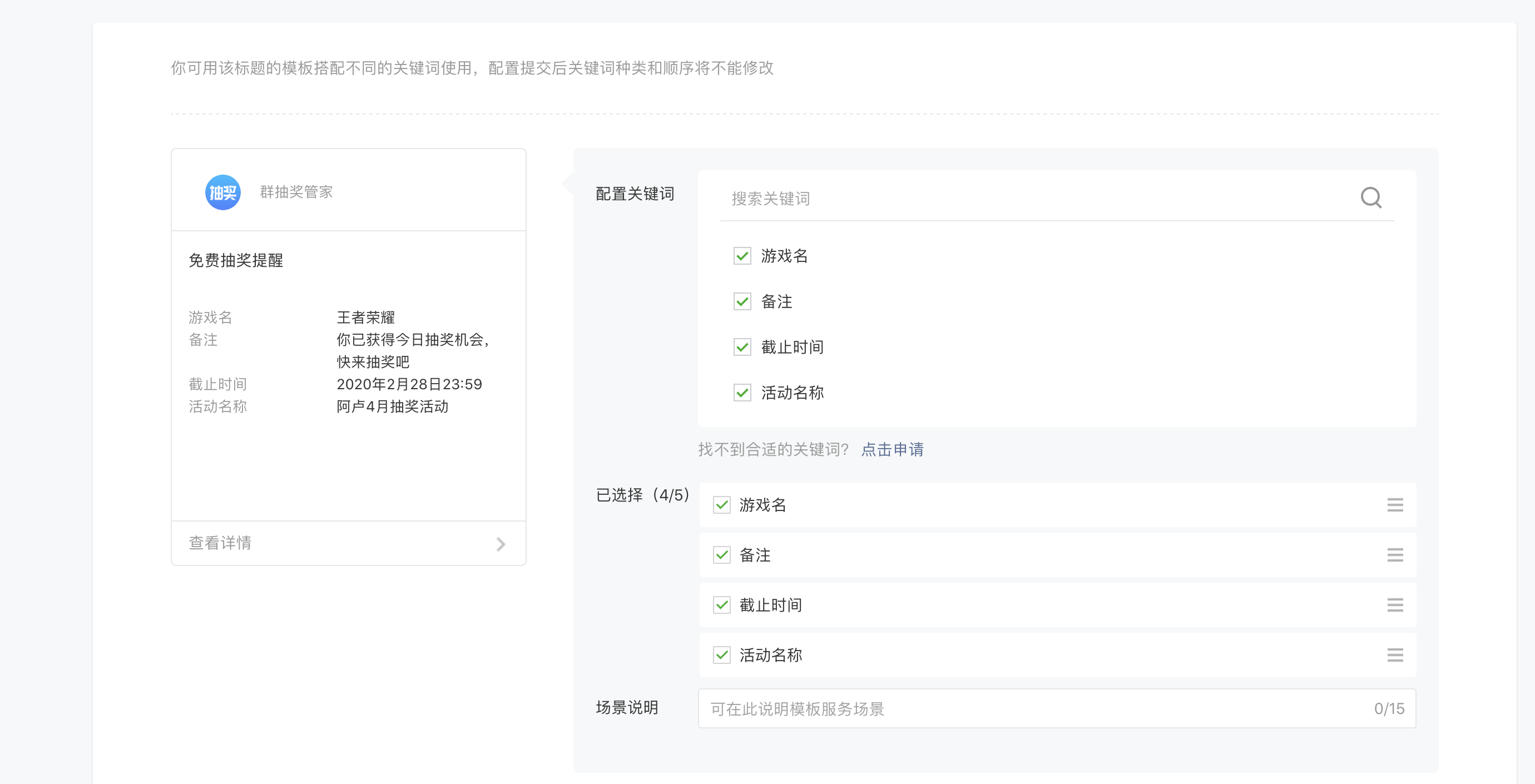1535x784 pixels.
Task: Deselect 游戏名 in the 已选择 list
Action: click(722, 505)
